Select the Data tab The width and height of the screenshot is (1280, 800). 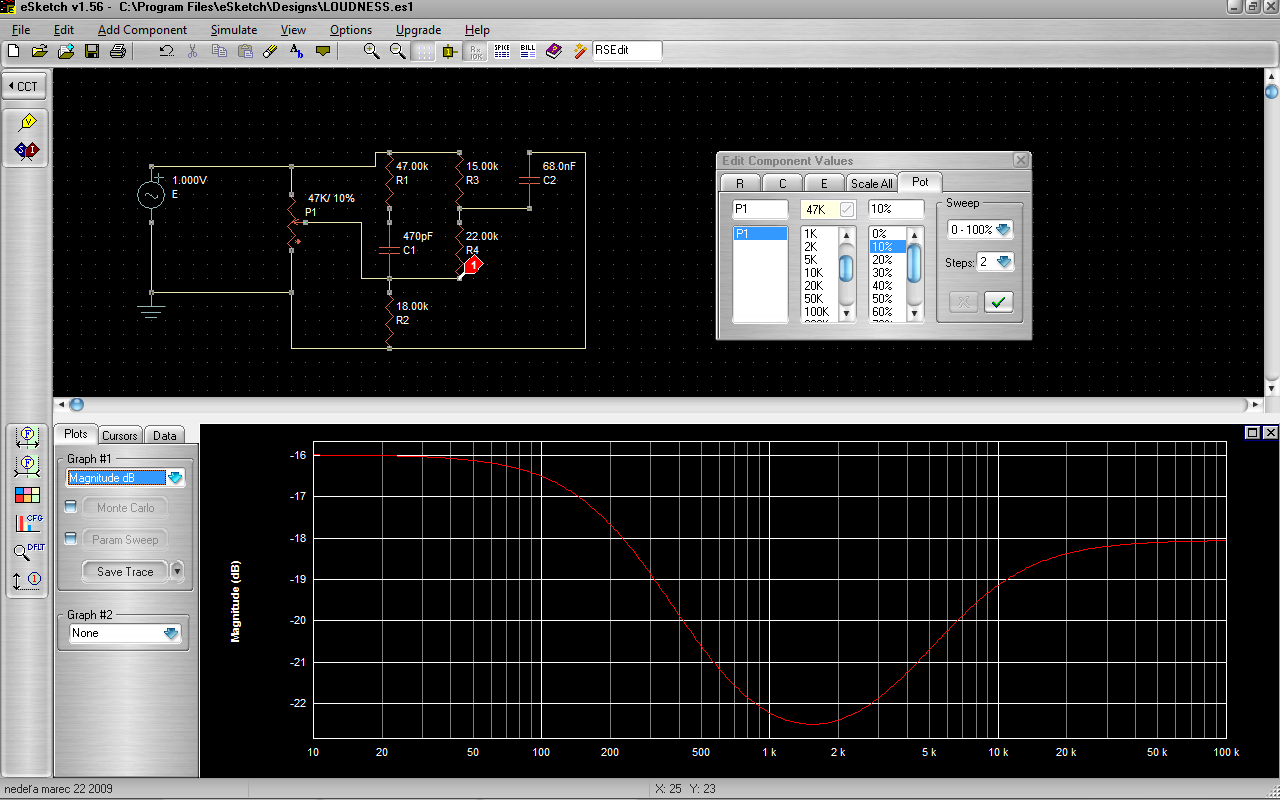(165, 435)
